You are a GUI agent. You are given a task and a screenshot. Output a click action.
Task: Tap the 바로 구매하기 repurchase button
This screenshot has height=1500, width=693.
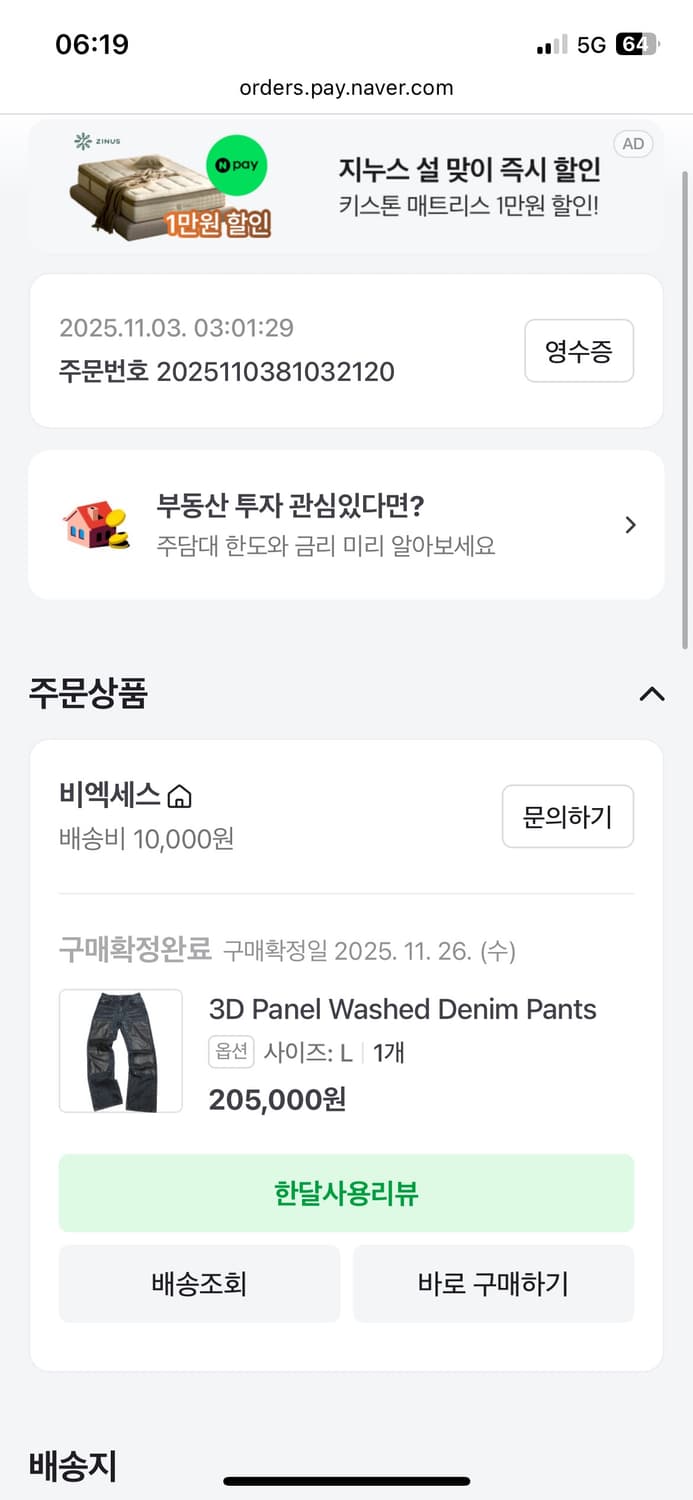[494, 1283]
